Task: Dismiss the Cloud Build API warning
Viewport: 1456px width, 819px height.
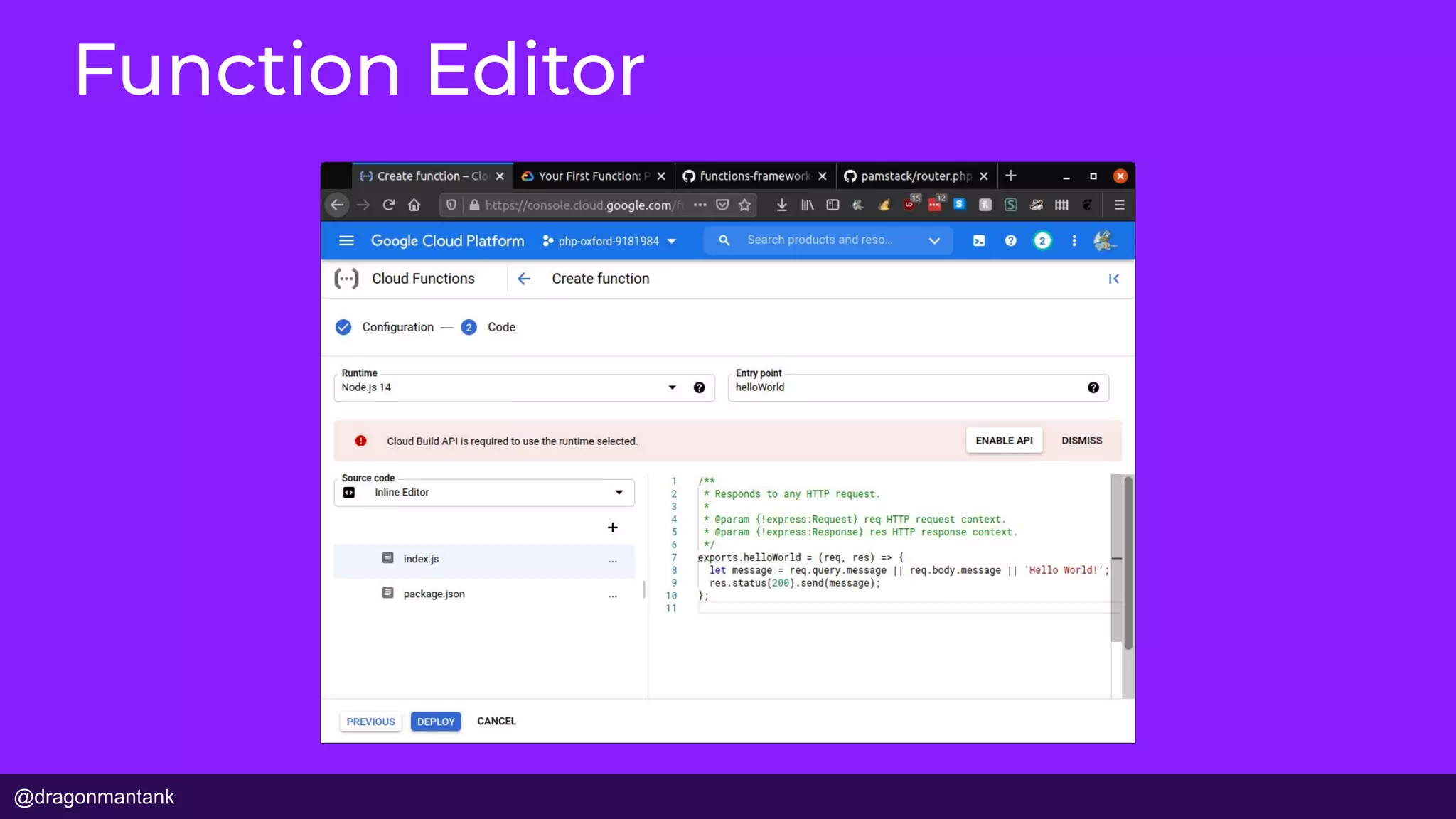Action: click(x=1081, y=441)
